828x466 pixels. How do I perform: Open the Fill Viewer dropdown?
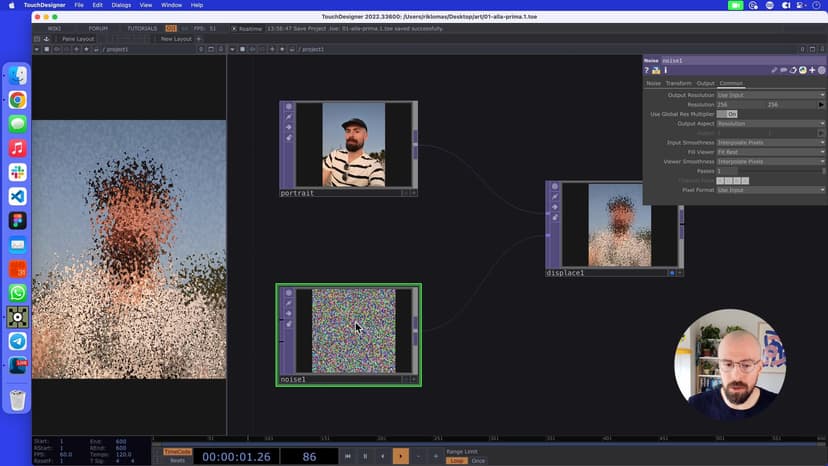point(770,151)
